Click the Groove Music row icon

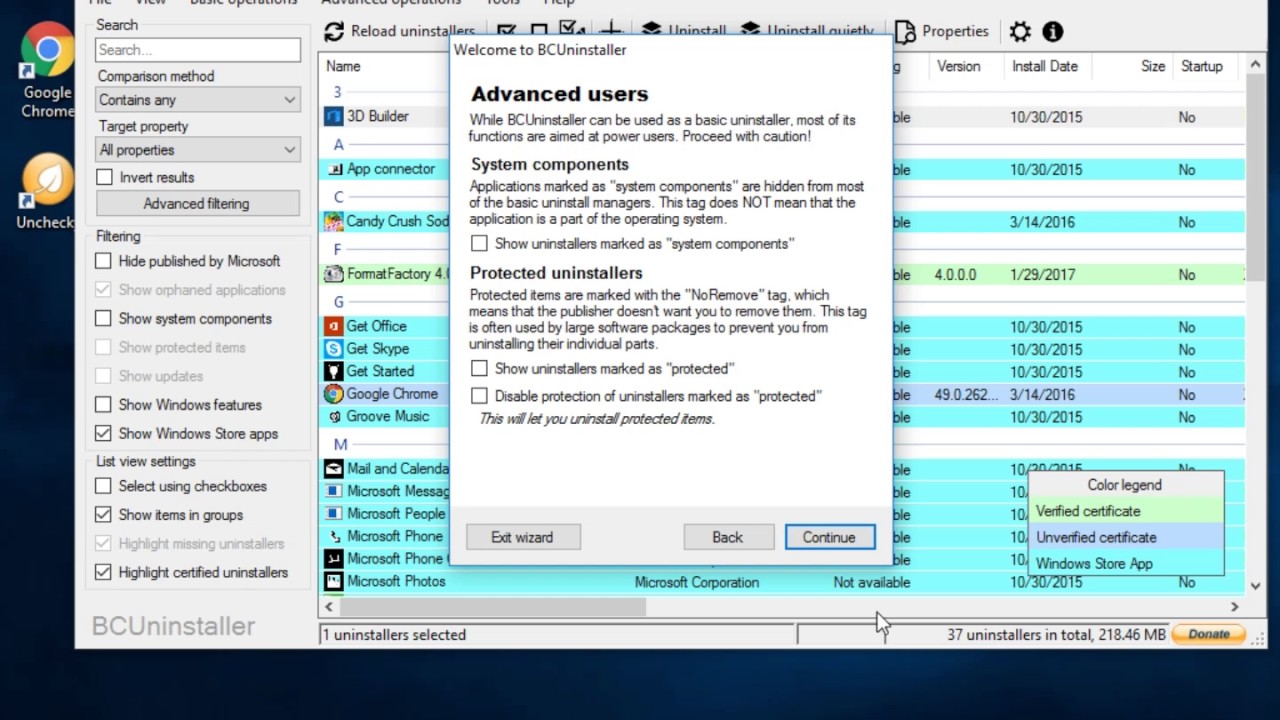tap(334, 416)
